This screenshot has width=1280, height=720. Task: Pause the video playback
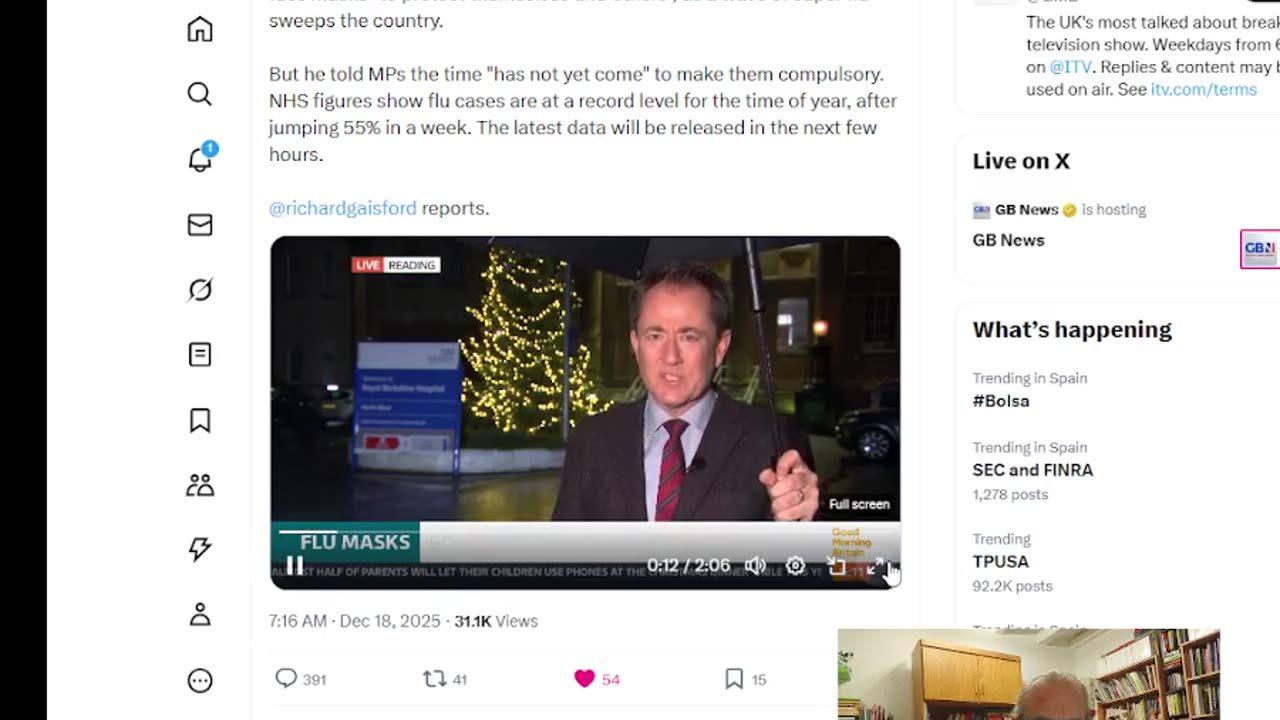pyautogui.click(x=295, y=566)
